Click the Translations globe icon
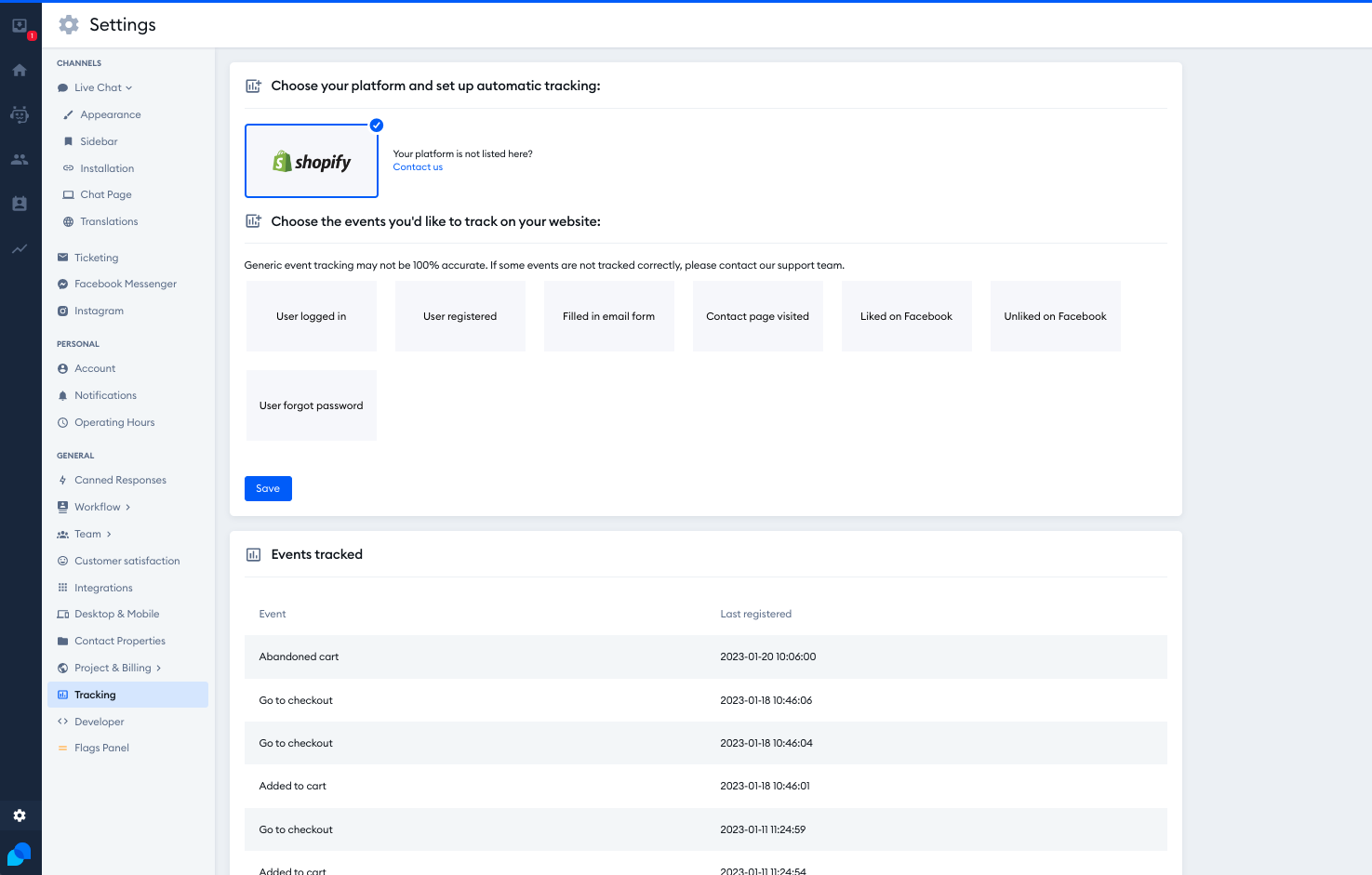1372x875 pixels. pyautogui.click(x=68, y=222)
